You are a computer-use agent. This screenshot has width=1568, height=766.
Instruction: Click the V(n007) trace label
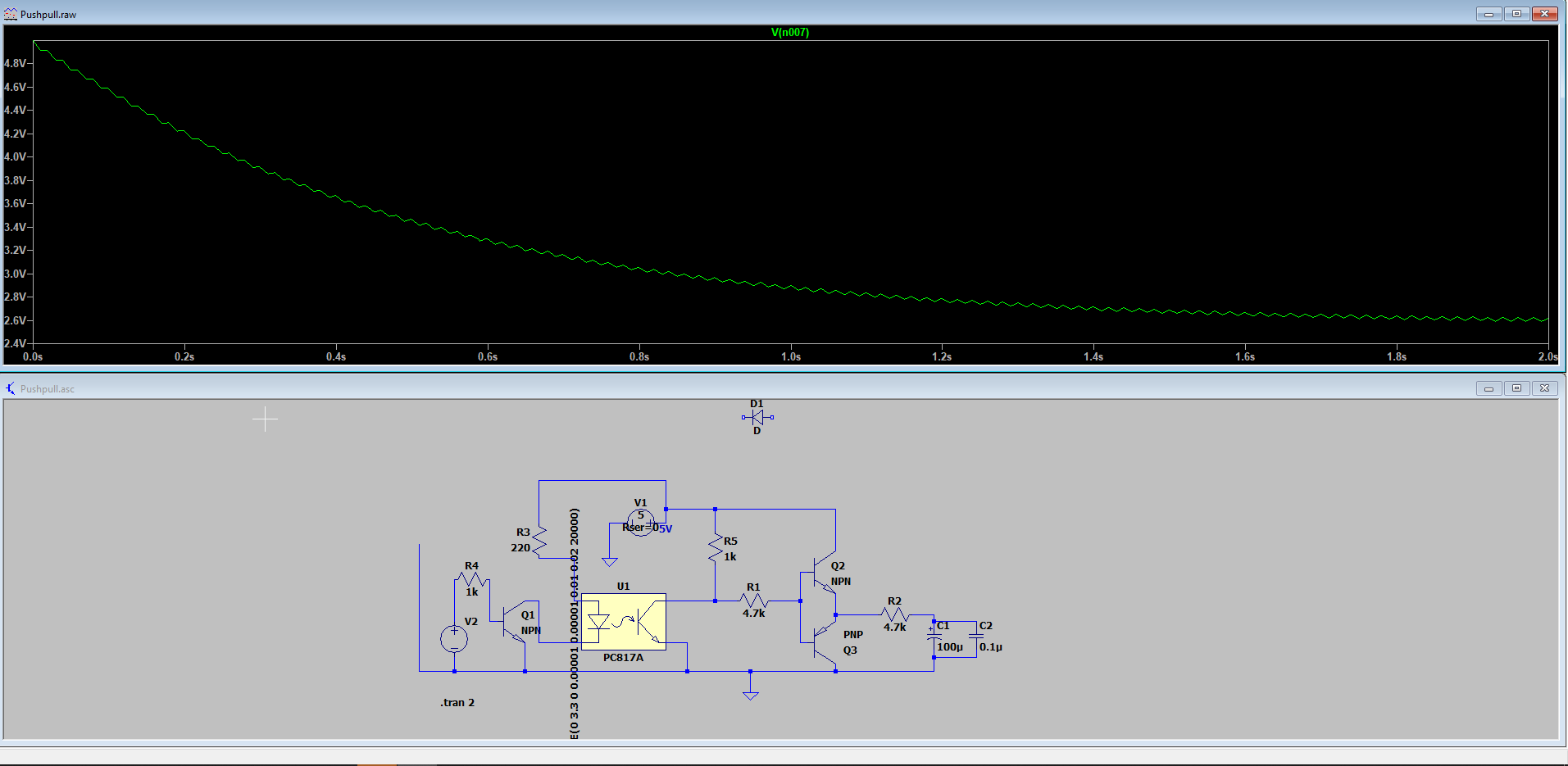[789, 33]
